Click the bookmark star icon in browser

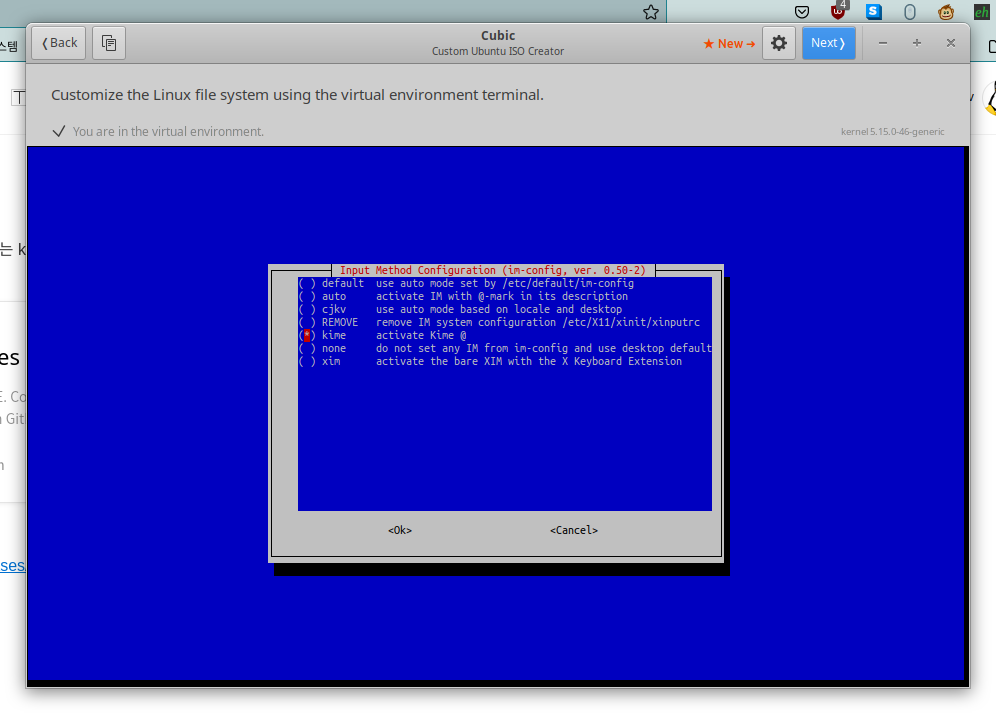pos(650,12)
